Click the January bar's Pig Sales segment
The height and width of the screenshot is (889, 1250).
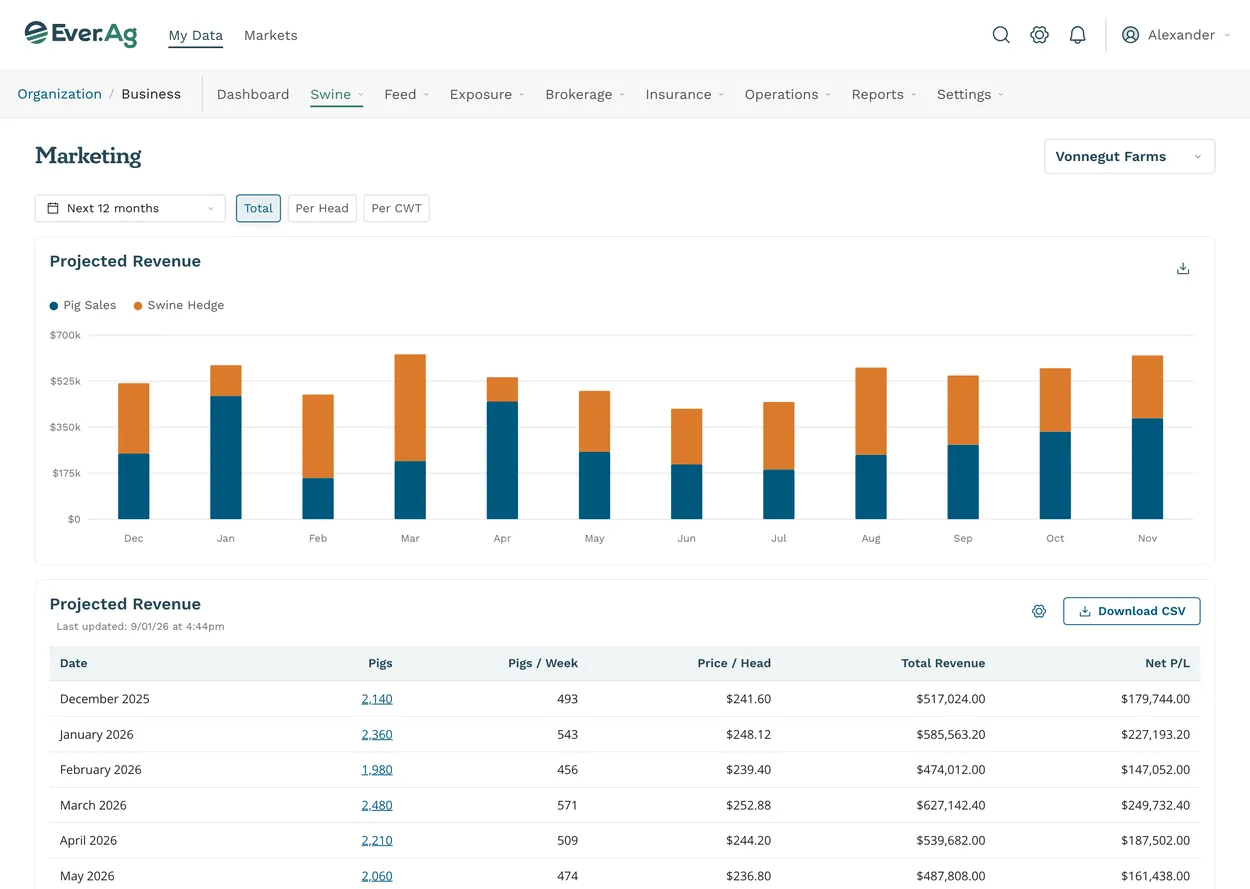pyautogui.click(x=226, y=458)
